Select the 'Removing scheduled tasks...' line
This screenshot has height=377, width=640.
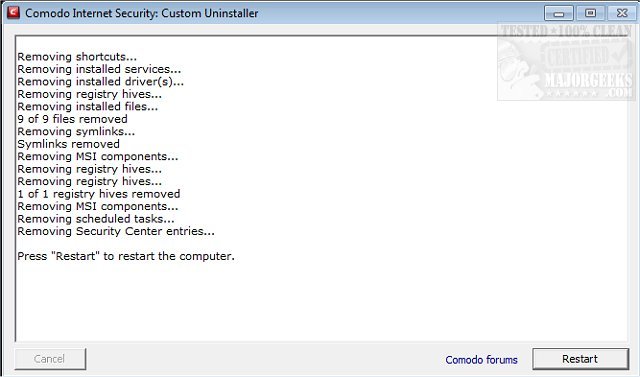[x=96, y=219]
